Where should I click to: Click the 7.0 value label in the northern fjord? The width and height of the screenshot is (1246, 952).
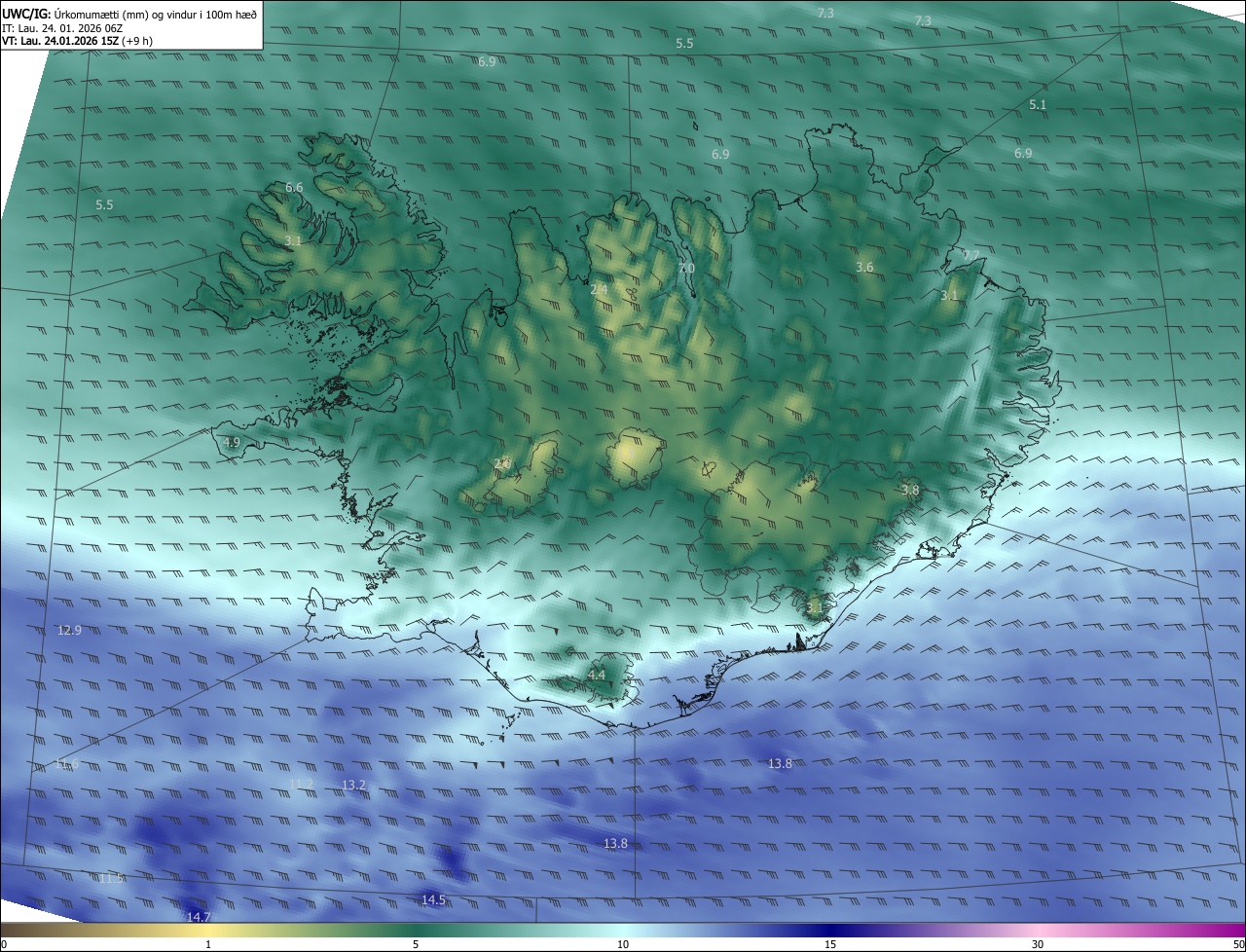[x=686, y=268]
